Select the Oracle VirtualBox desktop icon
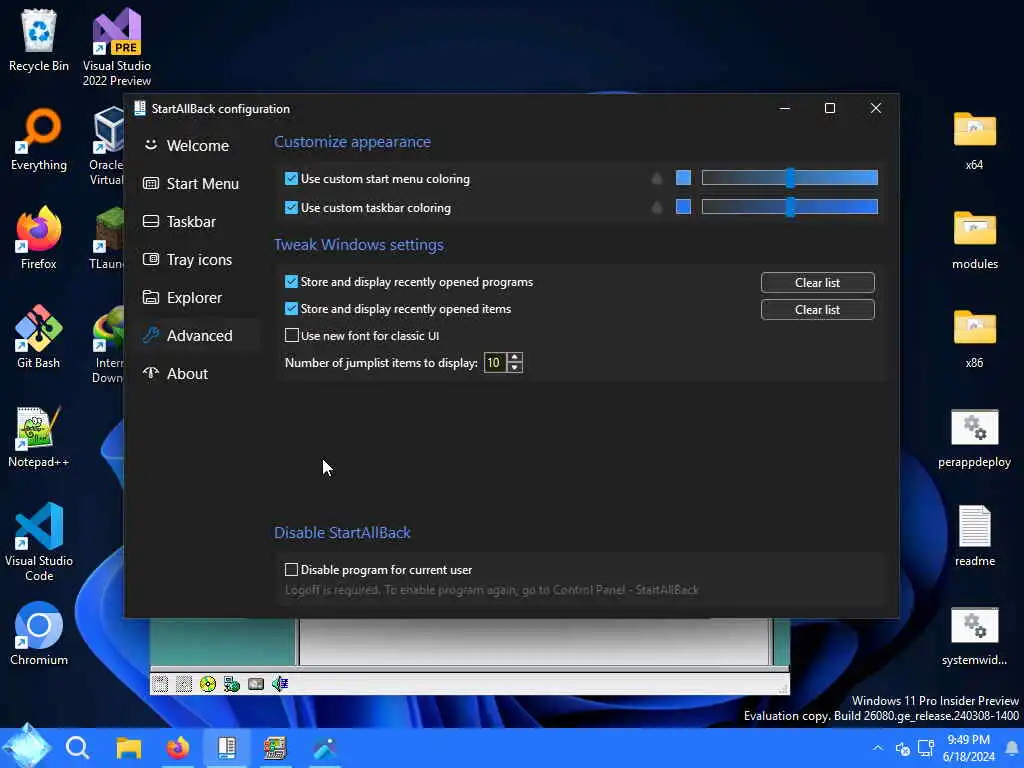 click(106, 147)
